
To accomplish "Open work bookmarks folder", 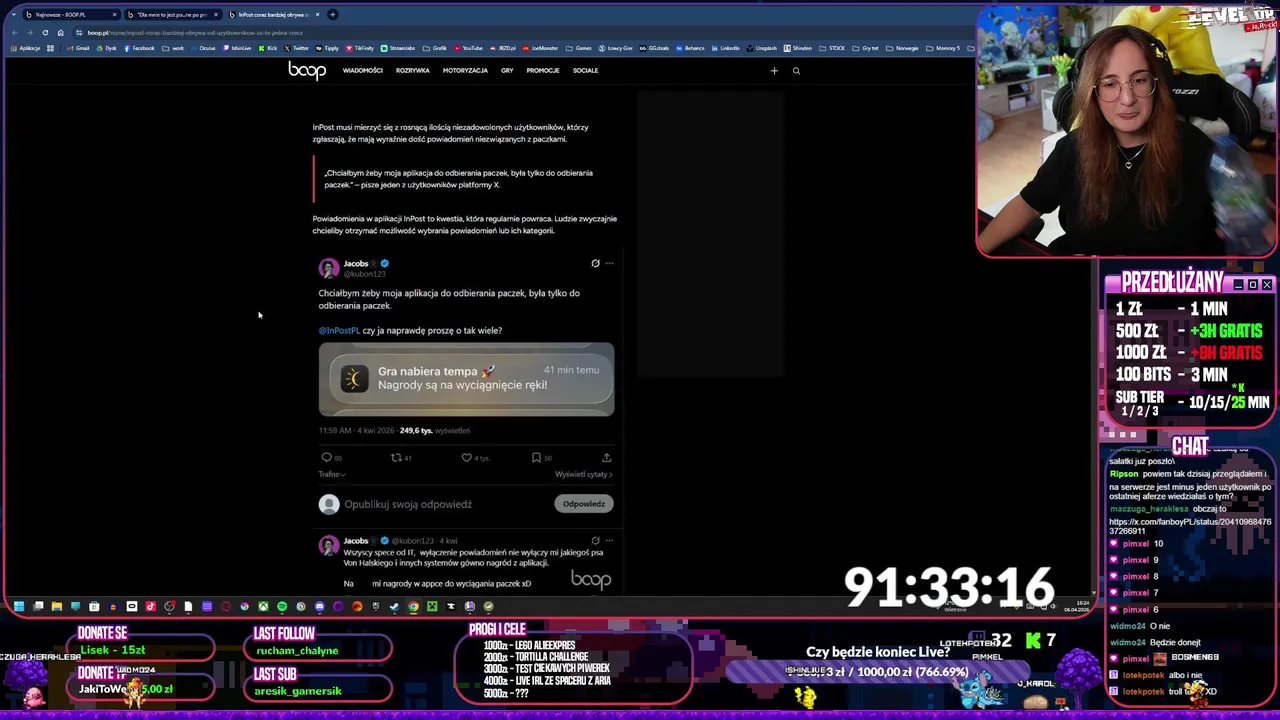I will 173,48.
